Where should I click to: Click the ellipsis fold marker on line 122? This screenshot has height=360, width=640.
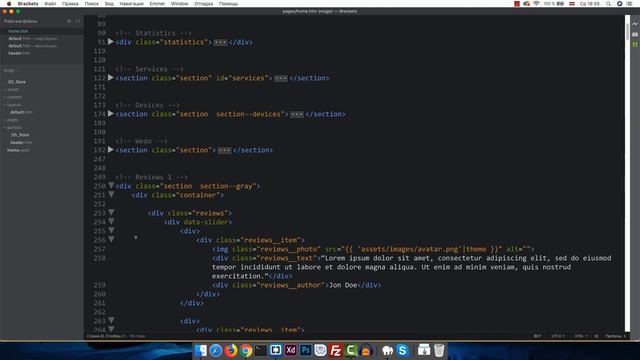click(280, 78)
